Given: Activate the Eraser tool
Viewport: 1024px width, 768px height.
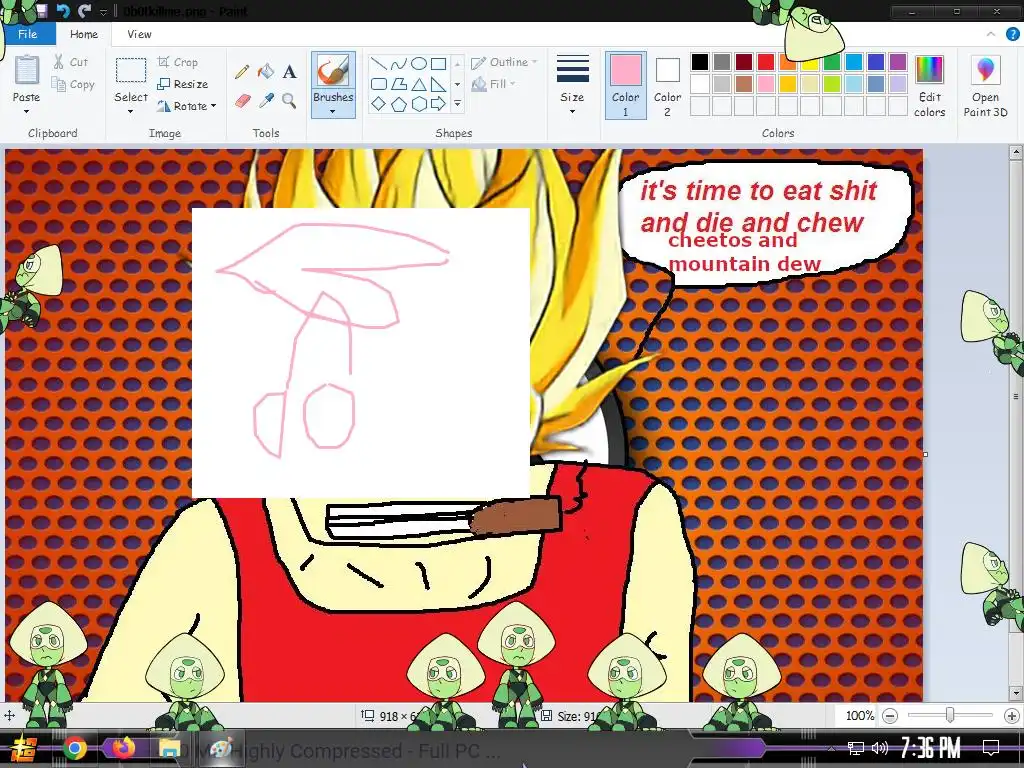Looking at the screenshot, I should click(x=242, y=101).
